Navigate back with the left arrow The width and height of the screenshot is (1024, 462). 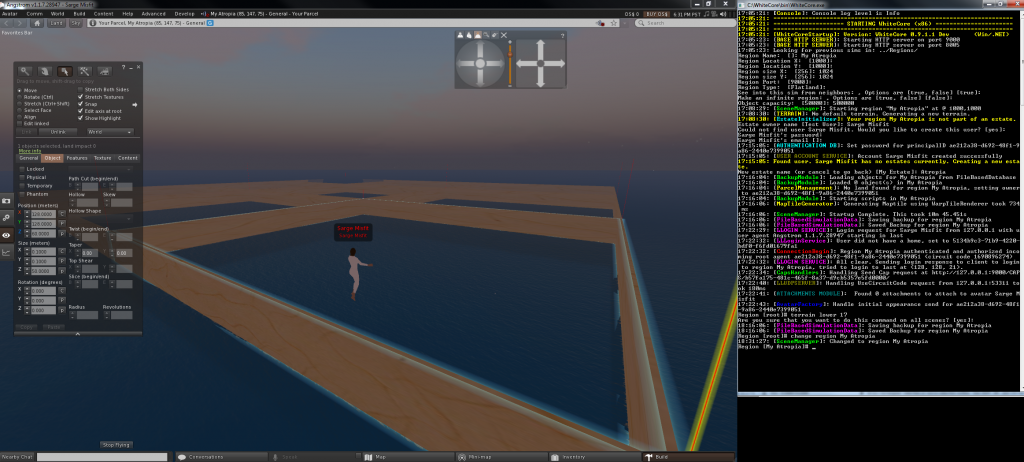[x=6, y=24]
